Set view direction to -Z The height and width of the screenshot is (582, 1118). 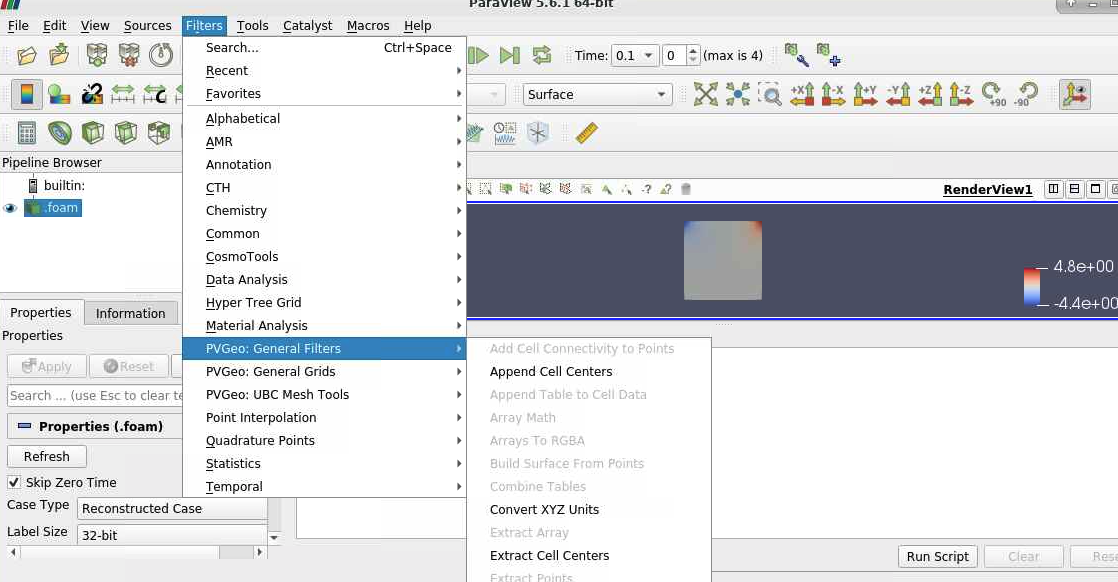(x=961, y=94)
